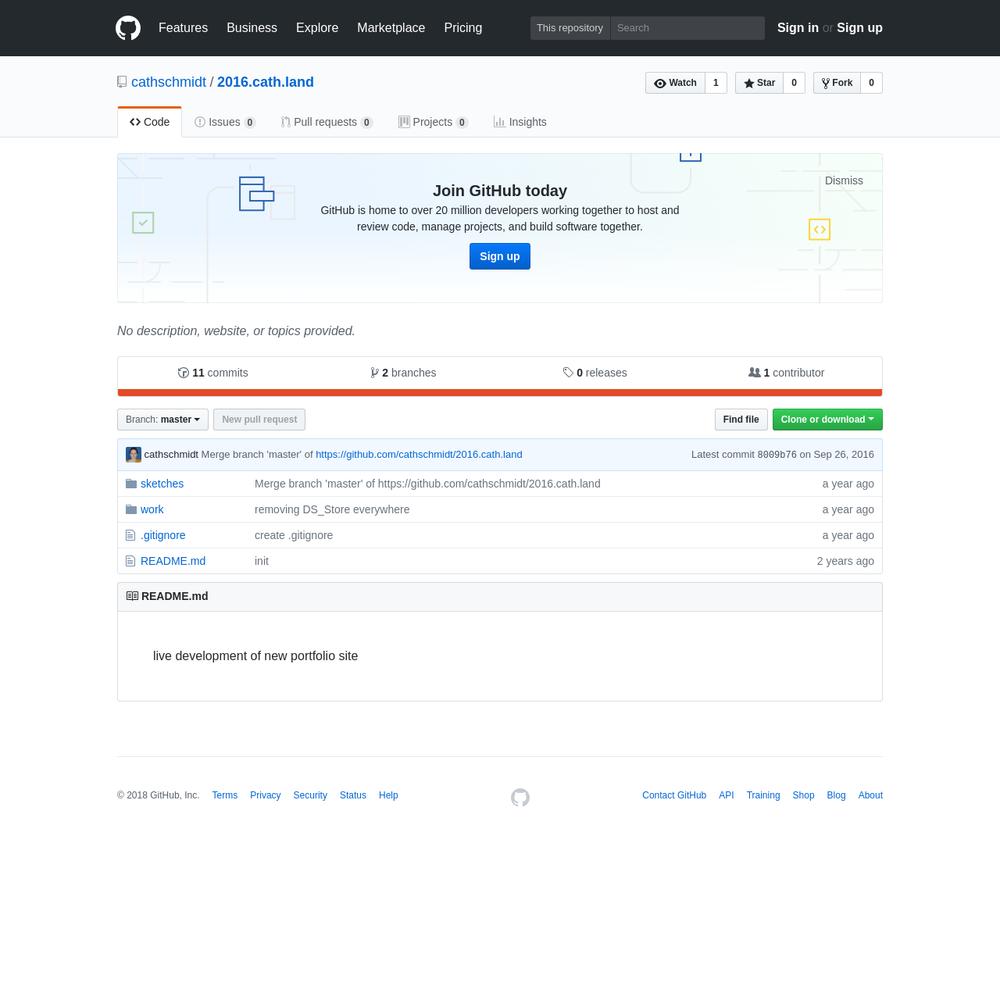Image resolution: width=1000 pixels, height=1000 pixels.
Task: Open the Security footer link
Action: (x=310, y=795)
